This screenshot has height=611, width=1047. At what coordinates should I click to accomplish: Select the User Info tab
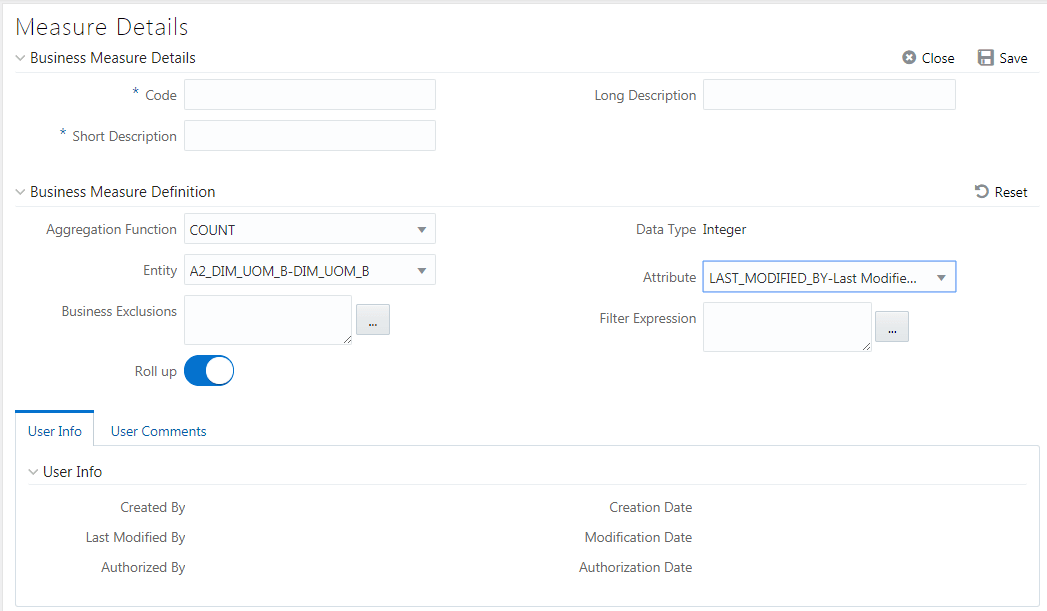[55, 431]
